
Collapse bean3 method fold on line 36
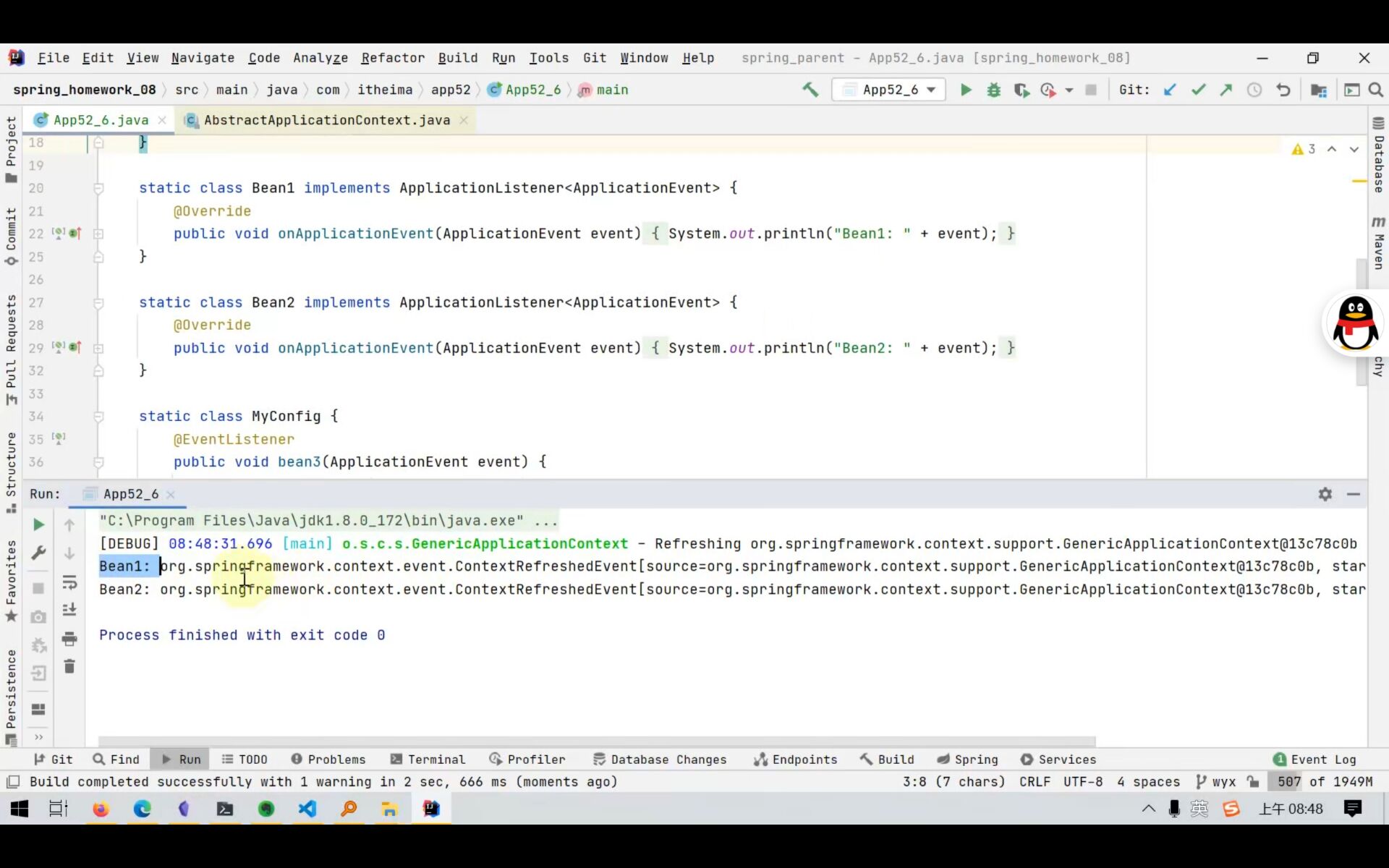coord(98,462)
